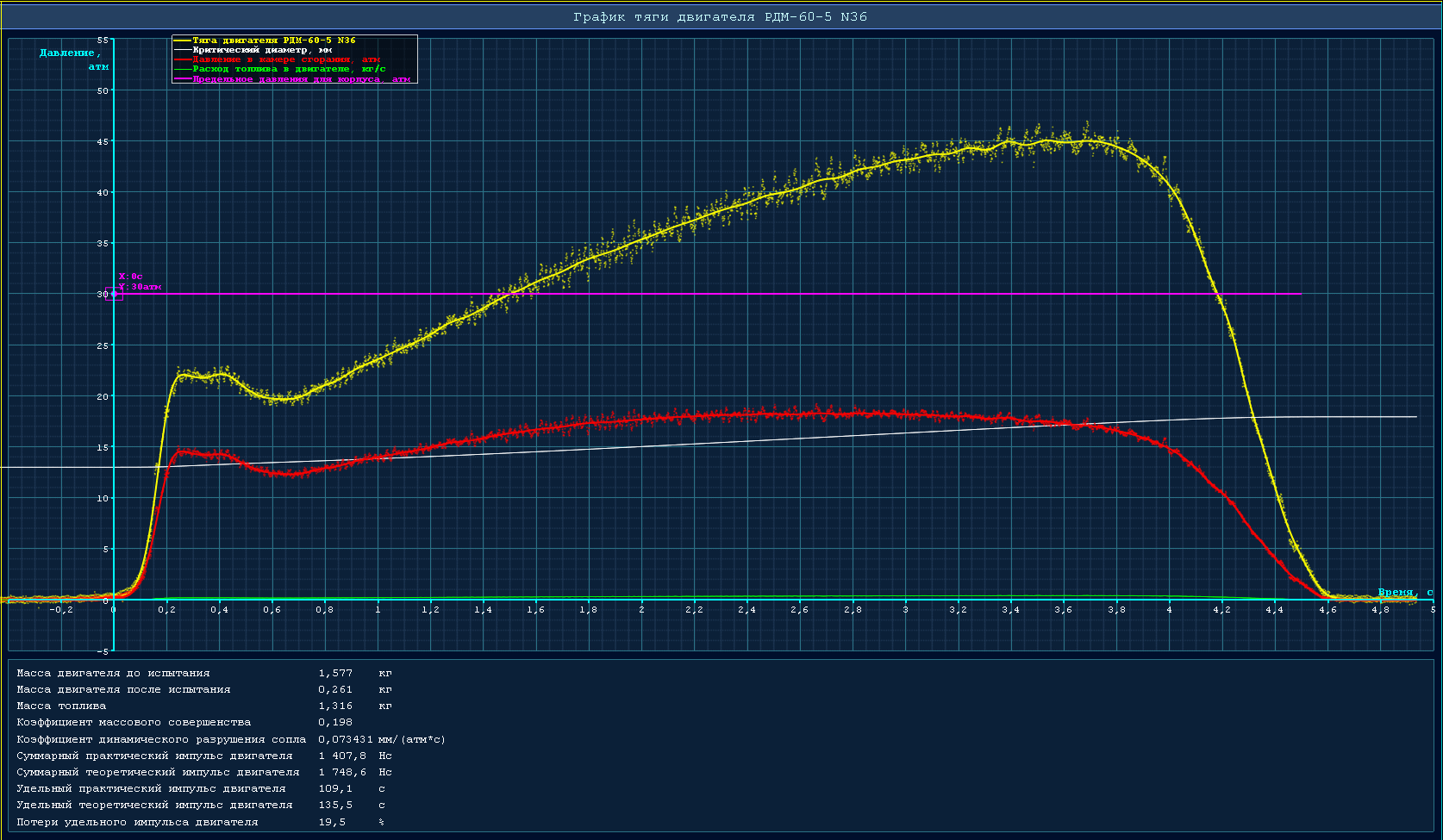This screenshot has height=840, width=1443.
Task: Click the row label 'Масса топлива'
Action: (x=61, y=706)
